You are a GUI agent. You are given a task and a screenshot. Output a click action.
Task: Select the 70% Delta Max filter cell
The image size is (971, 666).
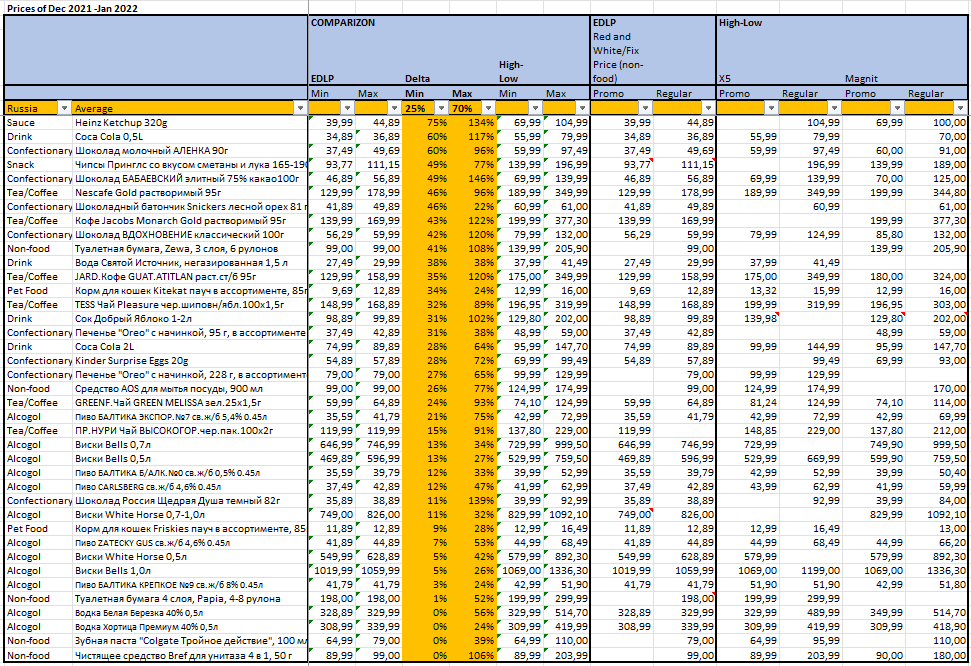[472, 108]
